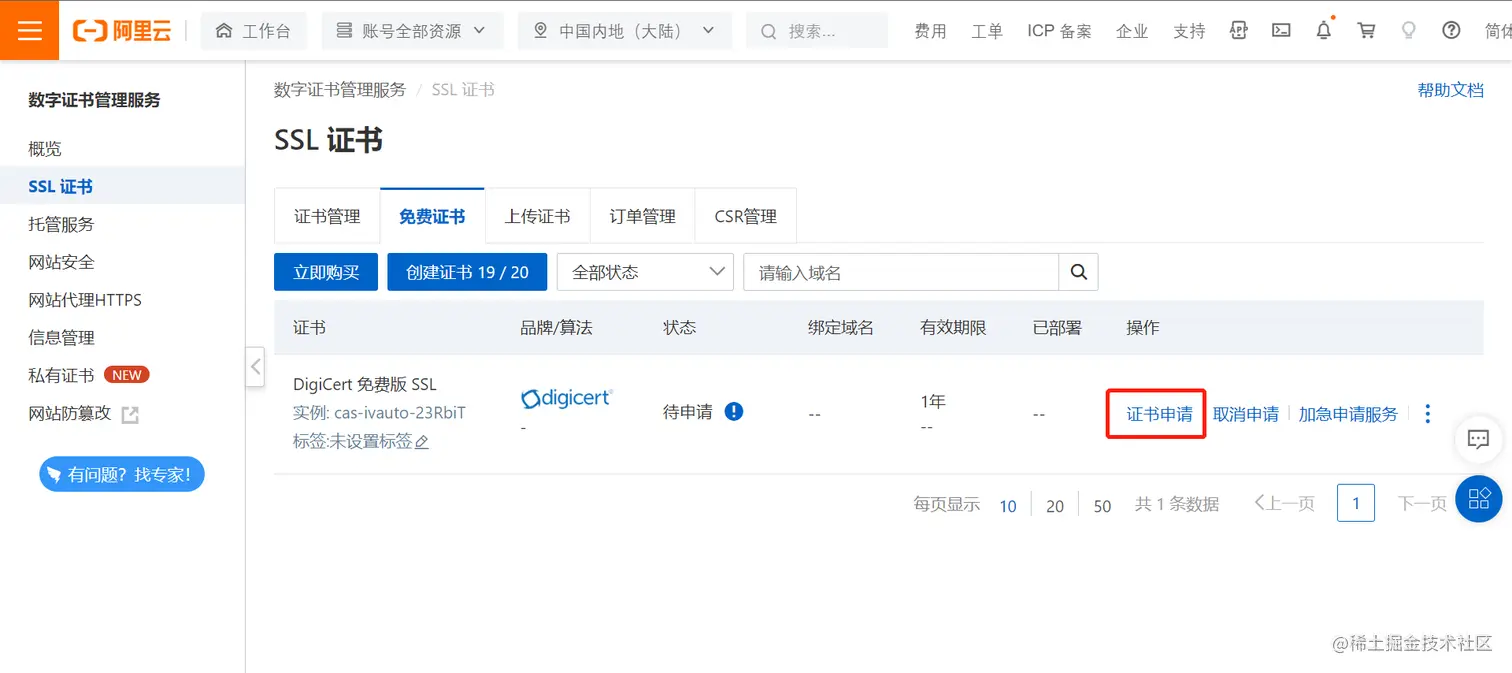Open the 费用 menu
This screenshot has height=673, width=1512.
point(930,31)
